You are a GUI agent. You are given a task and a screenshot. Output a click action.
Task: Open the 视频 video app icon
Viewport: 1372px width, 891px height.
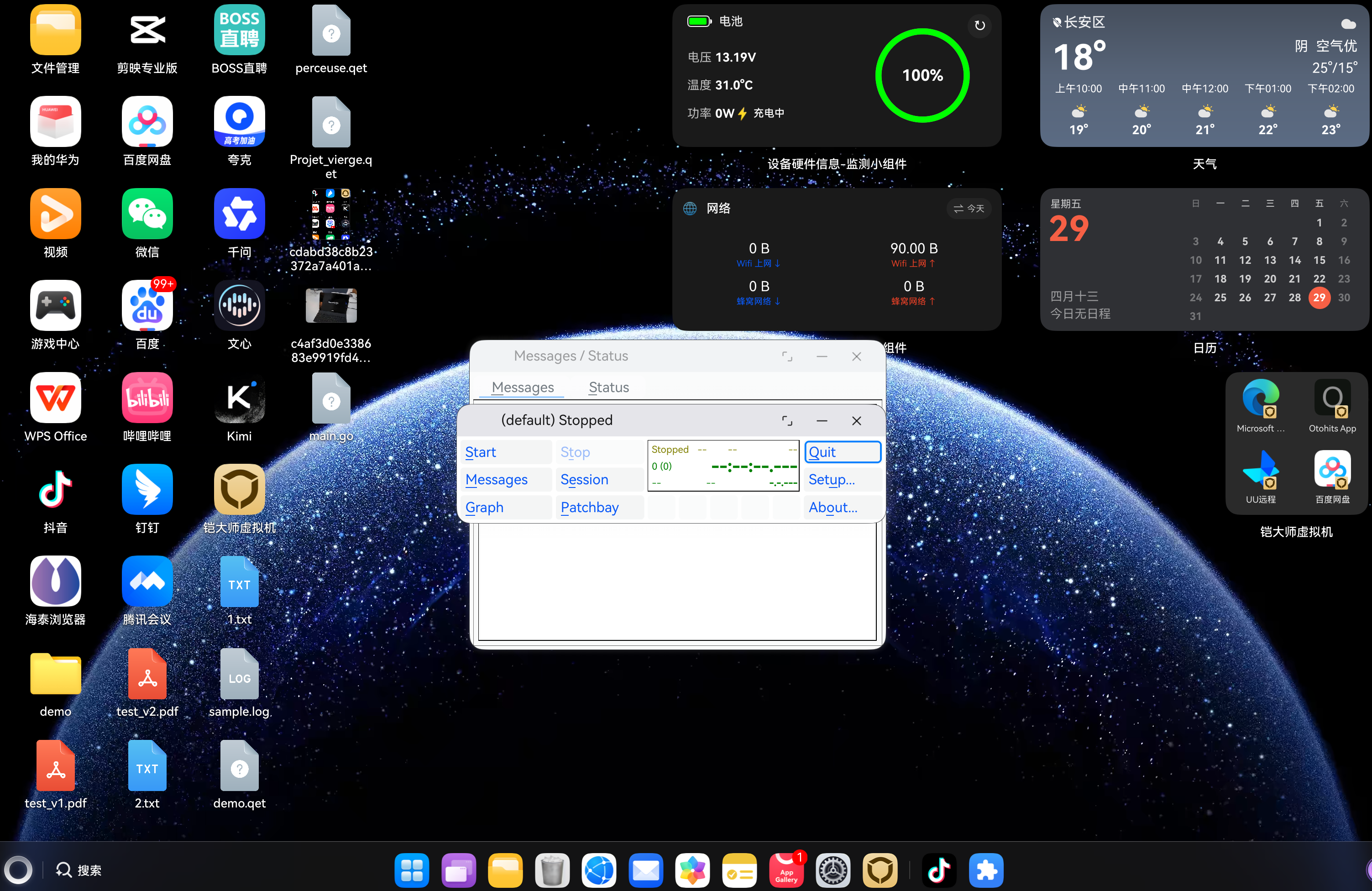[55, 214]
